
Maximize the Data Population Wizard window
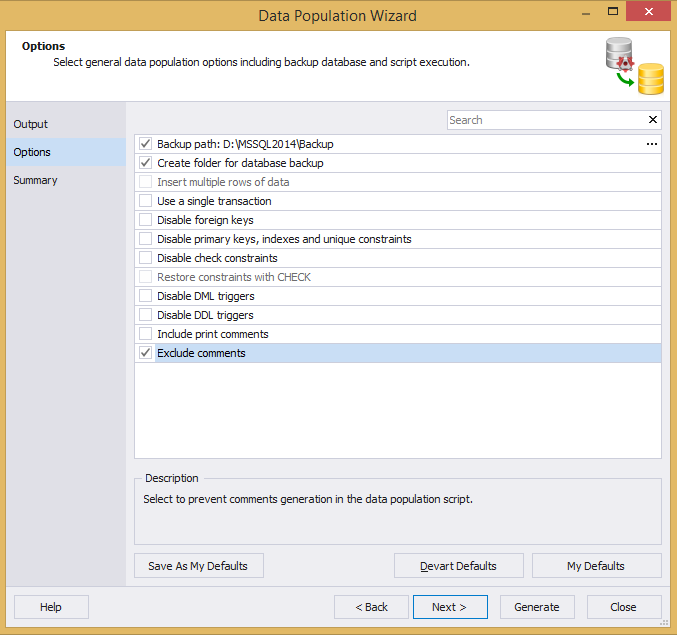pos(613,12)
